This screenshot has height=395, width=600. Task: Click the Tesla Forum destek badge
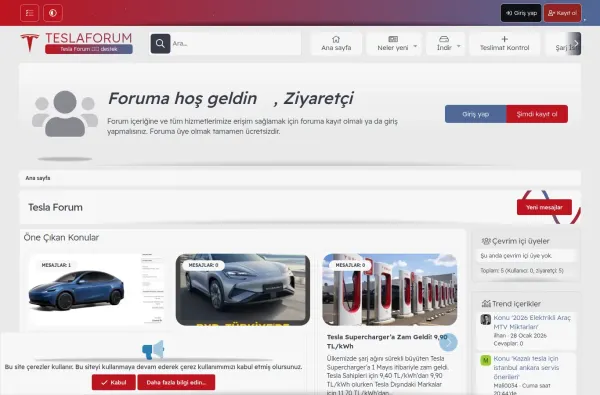click(x=89, y=49)
